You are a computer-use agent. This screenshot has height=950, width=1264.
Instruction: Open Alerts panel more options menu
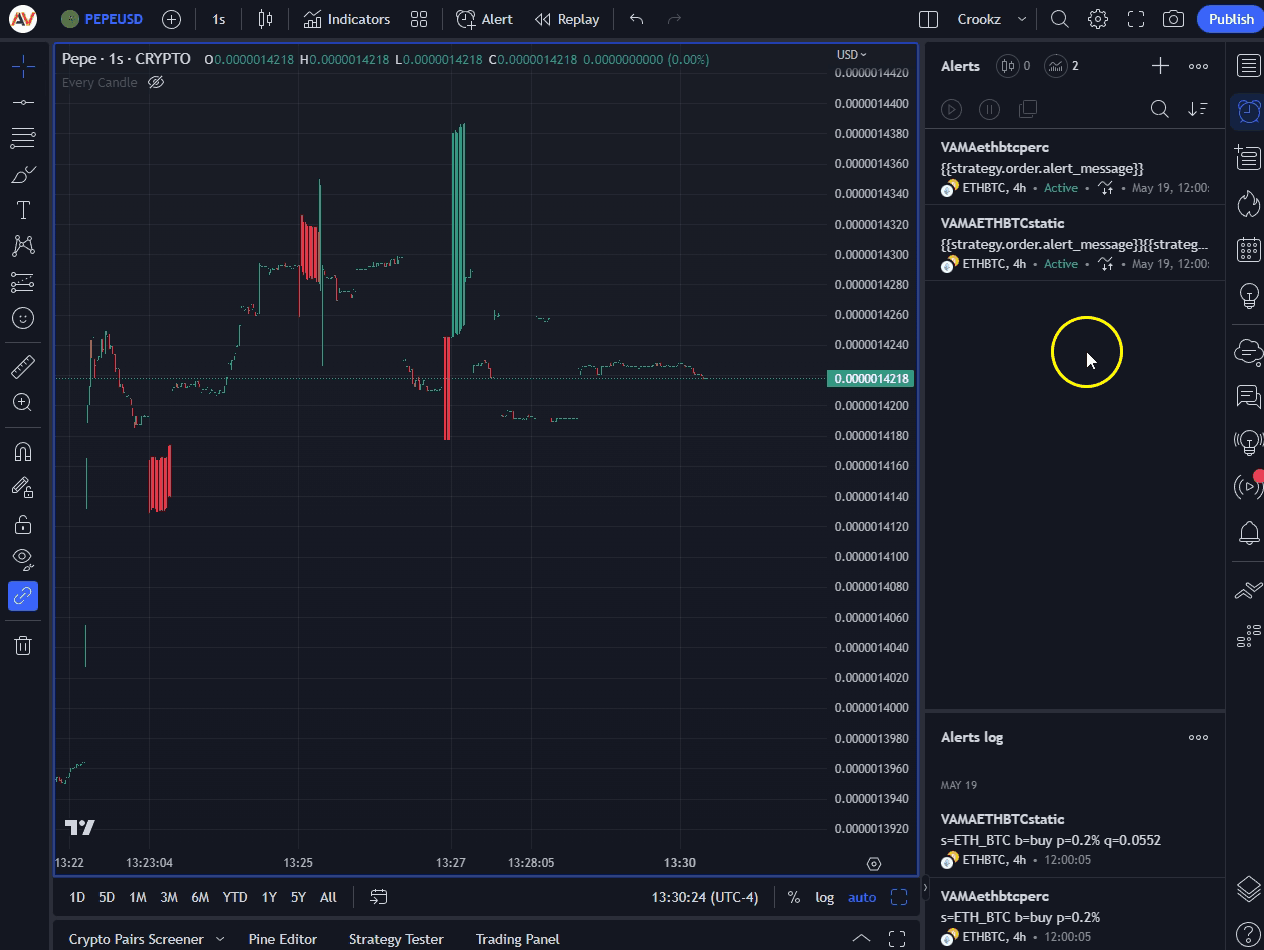click(1198, 66)
